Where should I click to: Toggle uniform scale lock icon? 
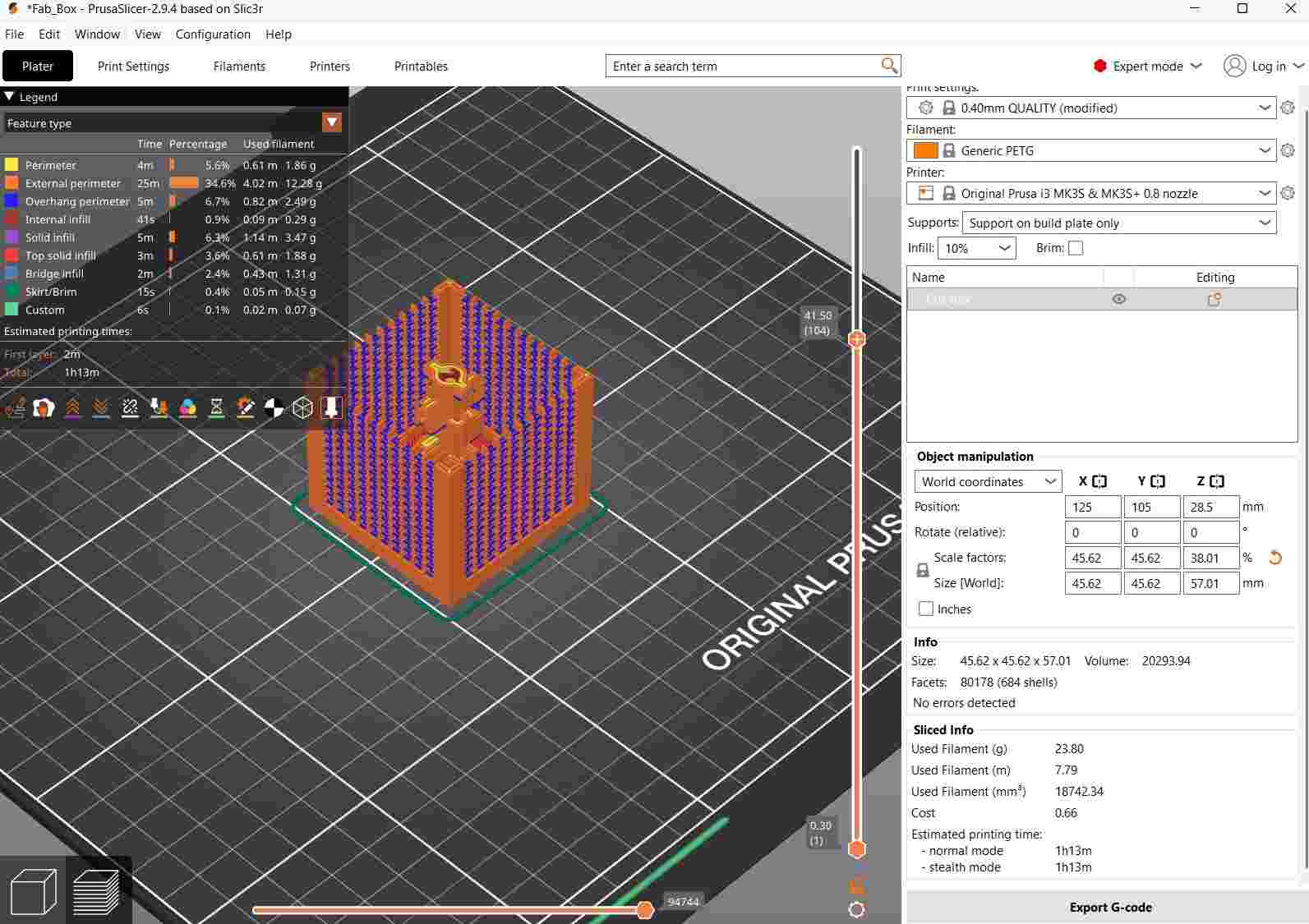(x=923, y=570)
